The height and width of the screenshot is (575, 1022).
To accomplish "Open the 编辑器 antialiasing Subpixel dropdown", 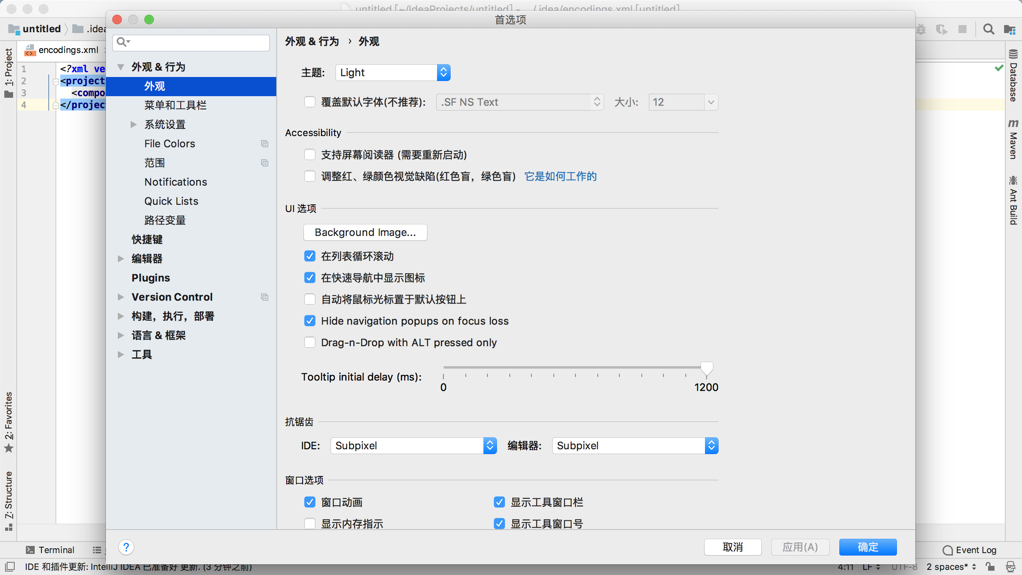I will (x=635, y=446).
